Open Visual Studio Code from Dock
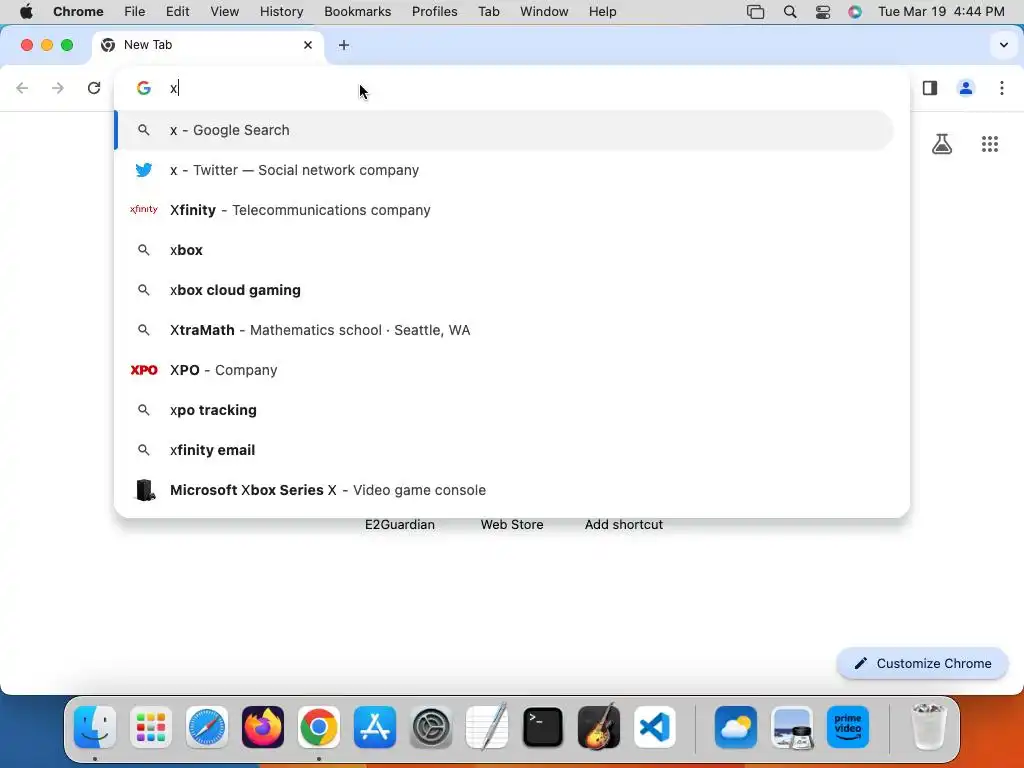This screenshot has width=1024, height=768. point(655,726)
